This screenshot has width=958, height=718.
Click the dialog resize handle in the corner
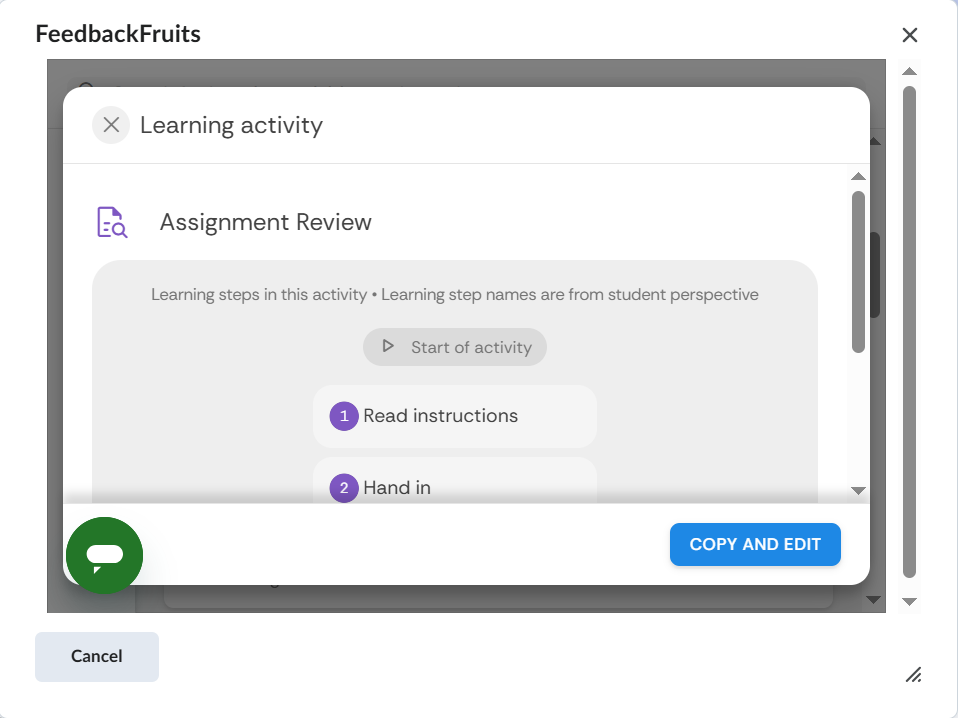coord(913,675)
